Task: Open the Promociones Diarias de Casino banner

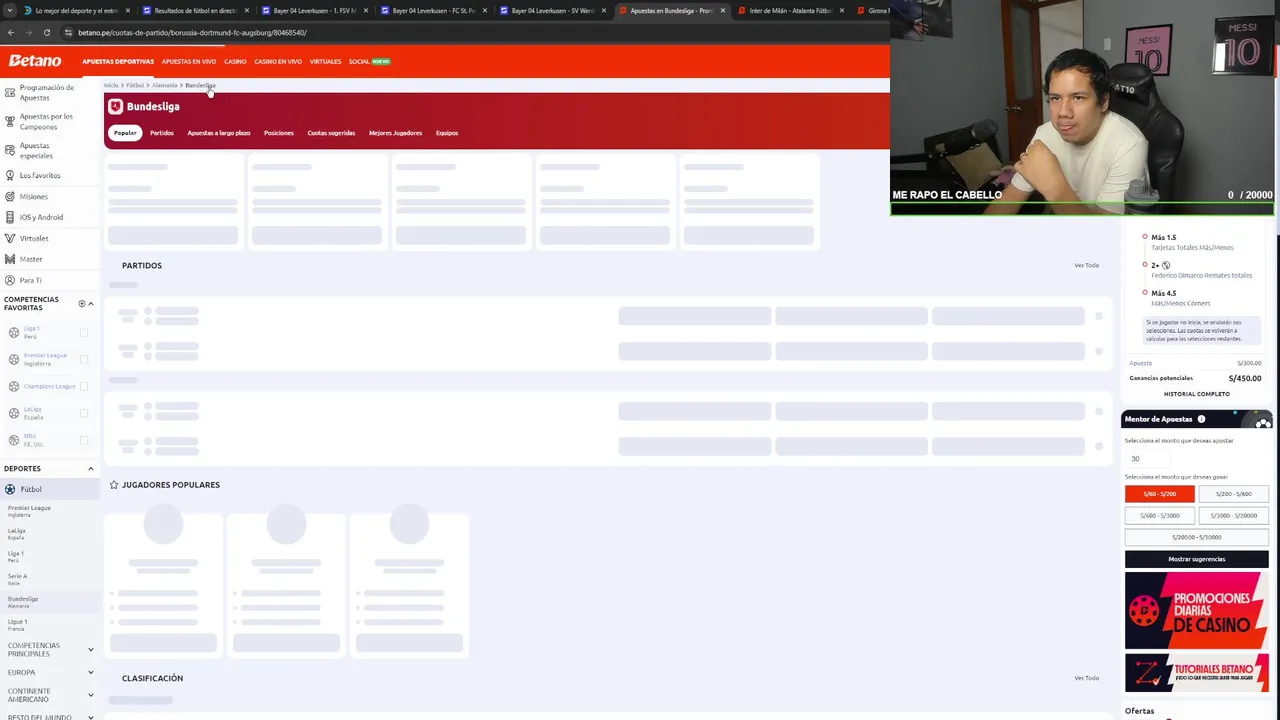Action: [1196, 611]
